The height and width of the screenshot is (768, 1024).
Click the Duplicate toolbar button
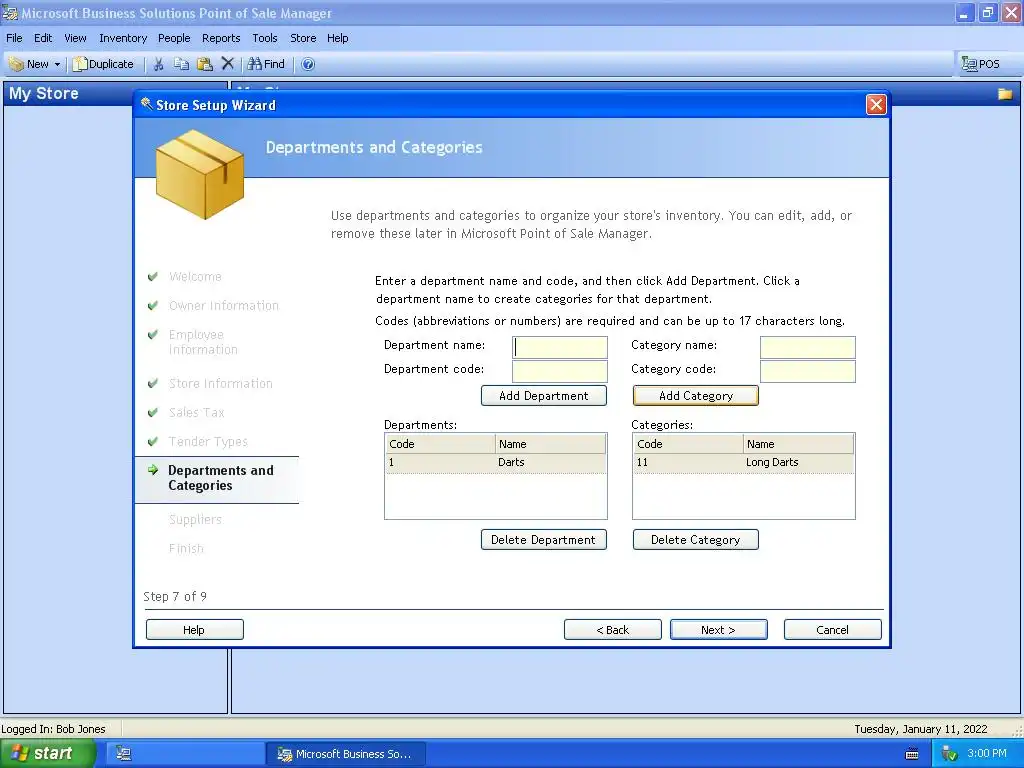[x=103, y=64]
